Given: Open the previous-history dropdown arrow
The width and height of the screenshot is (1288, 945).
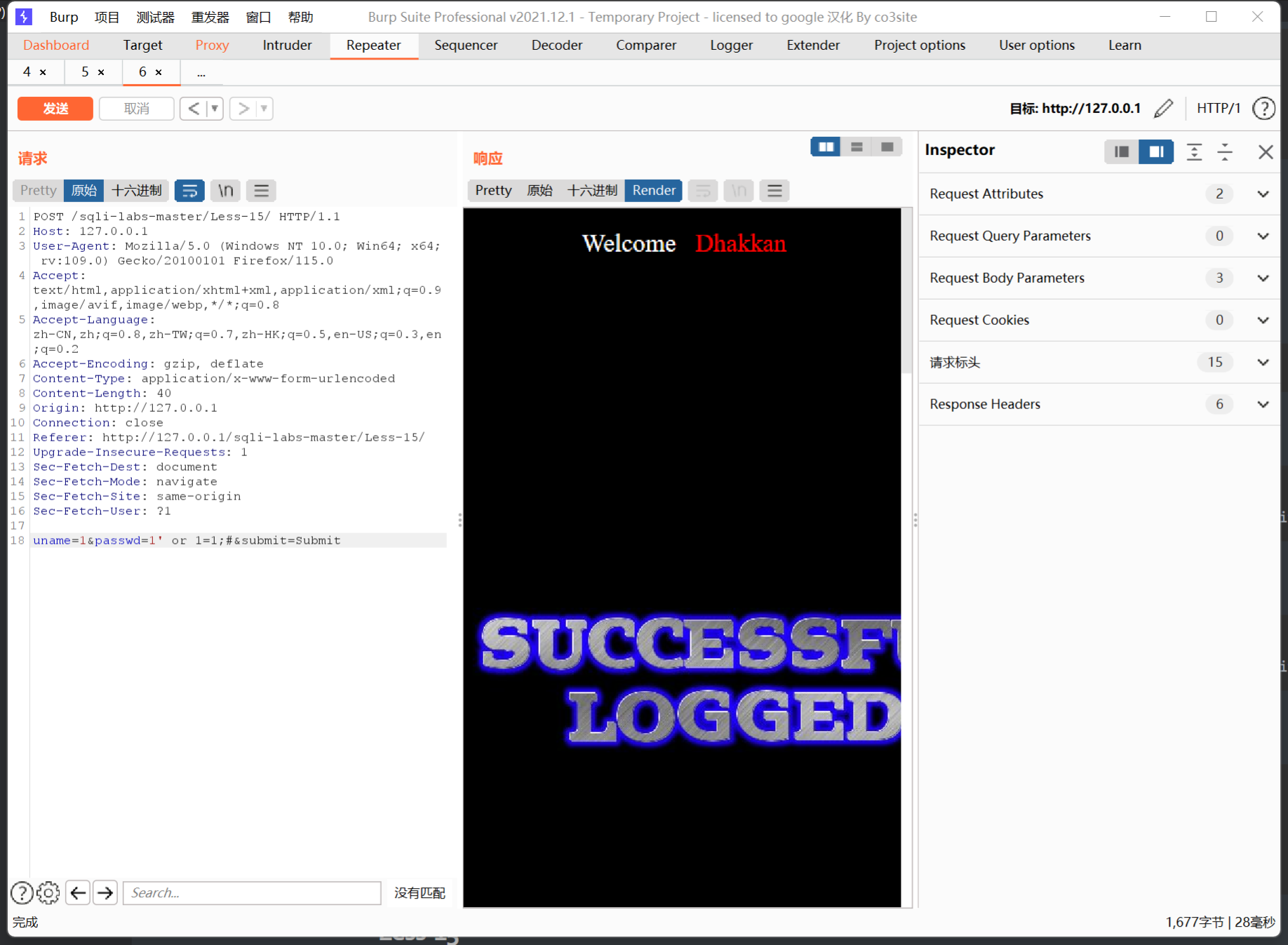Looking at the screenshot, I should coord(215,109).
